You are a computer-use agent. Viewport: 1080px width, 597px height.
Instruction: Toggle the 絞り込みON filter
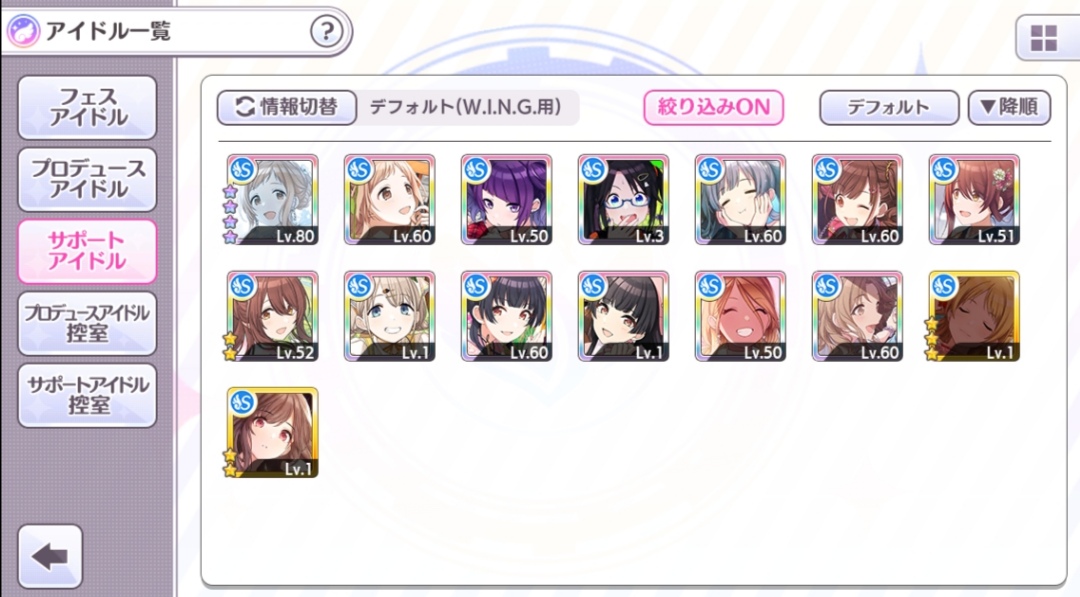(713, 107)
